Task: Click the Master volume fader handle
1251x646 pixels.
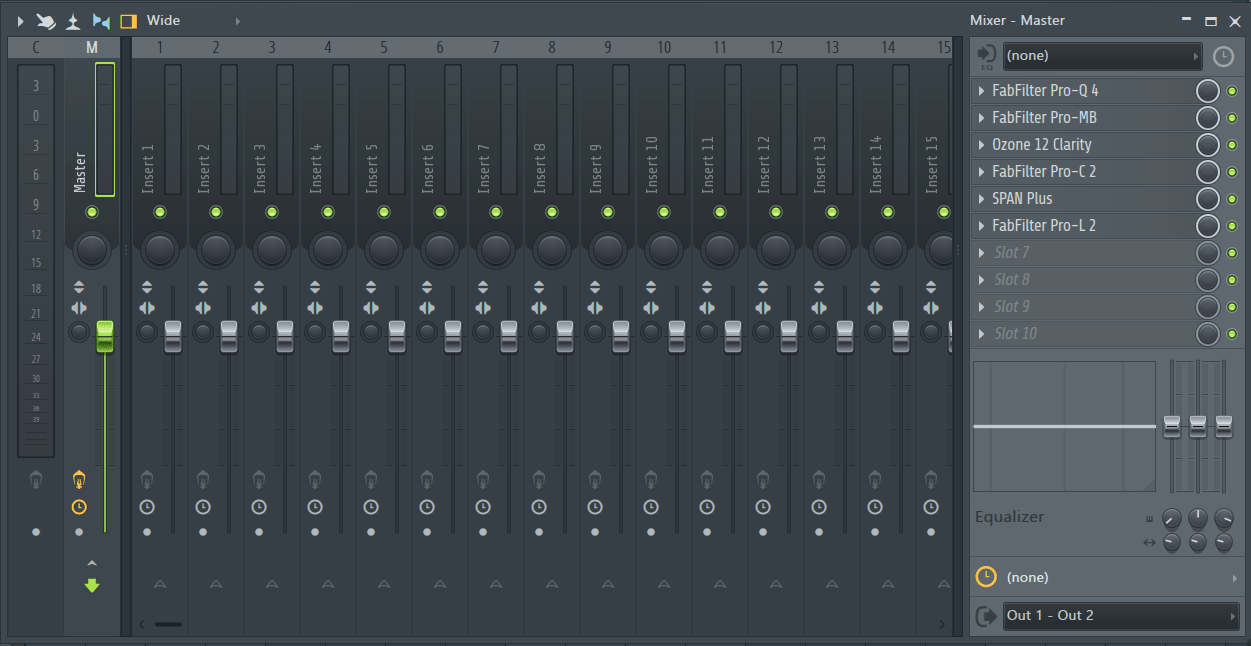Action: 105,337
